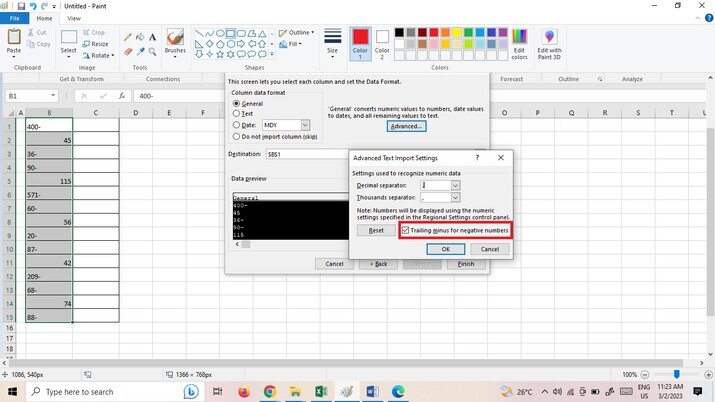Choose the Five-point star shape
Viewport: 715px width, 402px height.
click(220, 54)
